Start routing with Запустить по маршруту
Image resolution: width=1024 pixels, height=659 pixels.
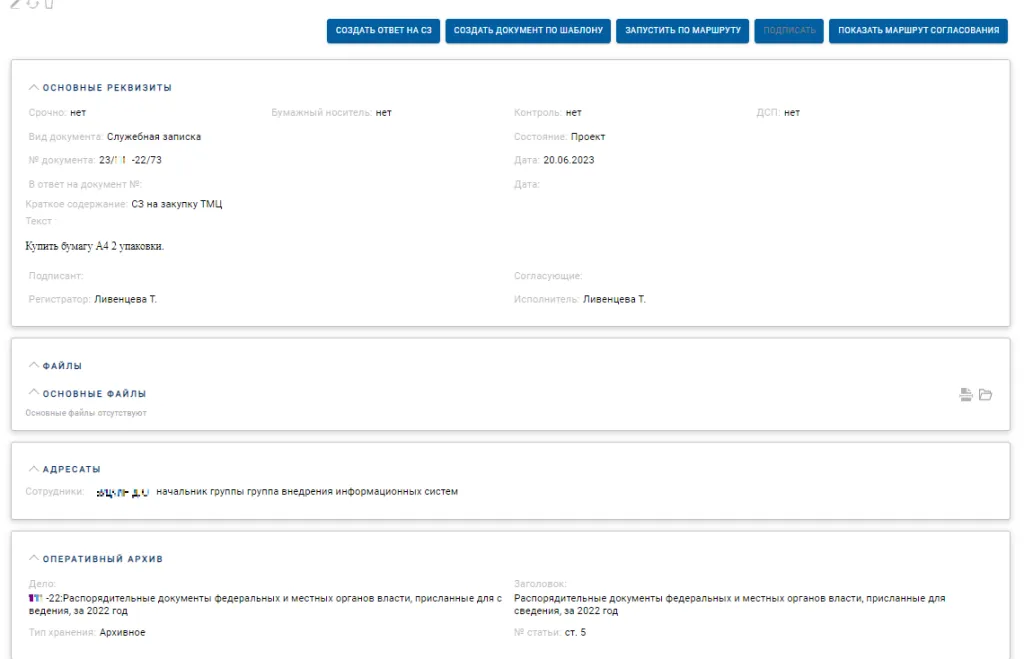[x=683, y=31]
